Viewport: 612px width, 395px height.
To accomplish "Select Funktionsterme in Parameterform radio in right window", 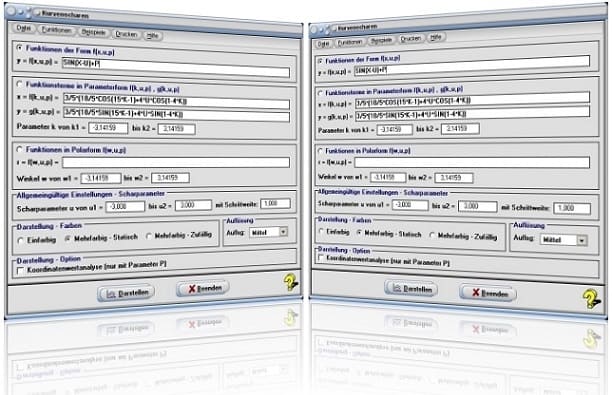I will (320, 93).
